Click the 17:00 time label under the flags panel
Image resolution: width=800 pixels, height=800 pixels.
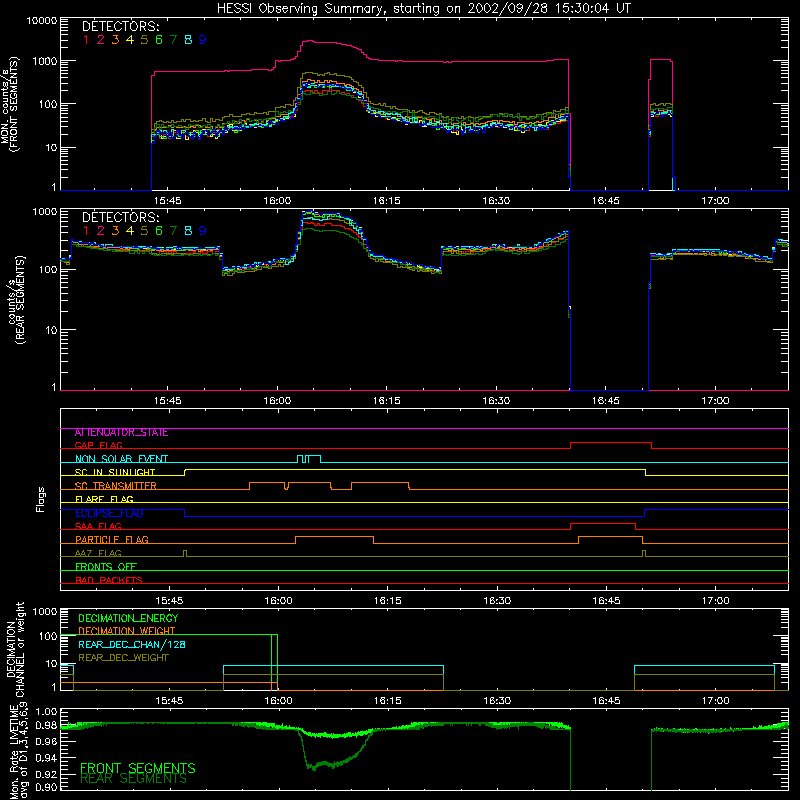coord(715,601)
